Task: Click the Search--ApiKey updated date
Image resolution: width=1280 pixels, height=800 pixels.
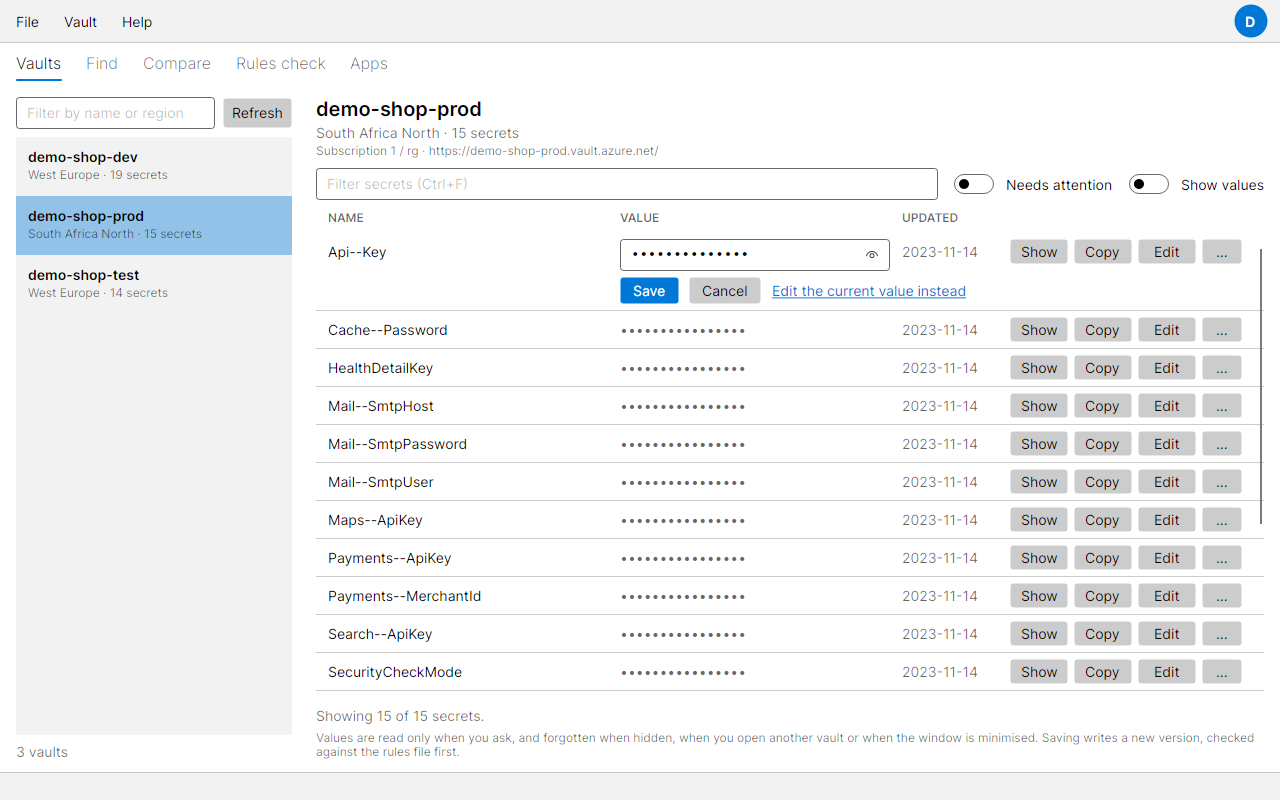Action: pyautogui.click(x=940, y=634)
